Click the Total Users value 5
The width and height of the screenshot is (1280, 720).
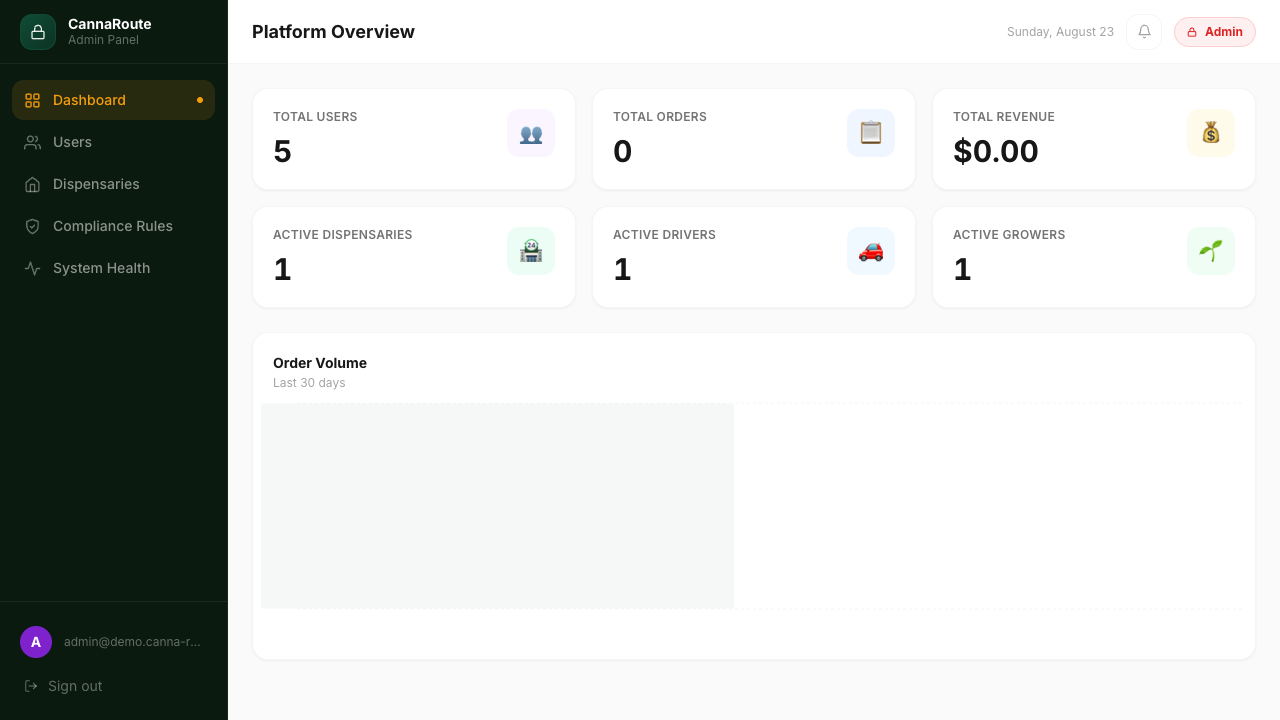282,151
